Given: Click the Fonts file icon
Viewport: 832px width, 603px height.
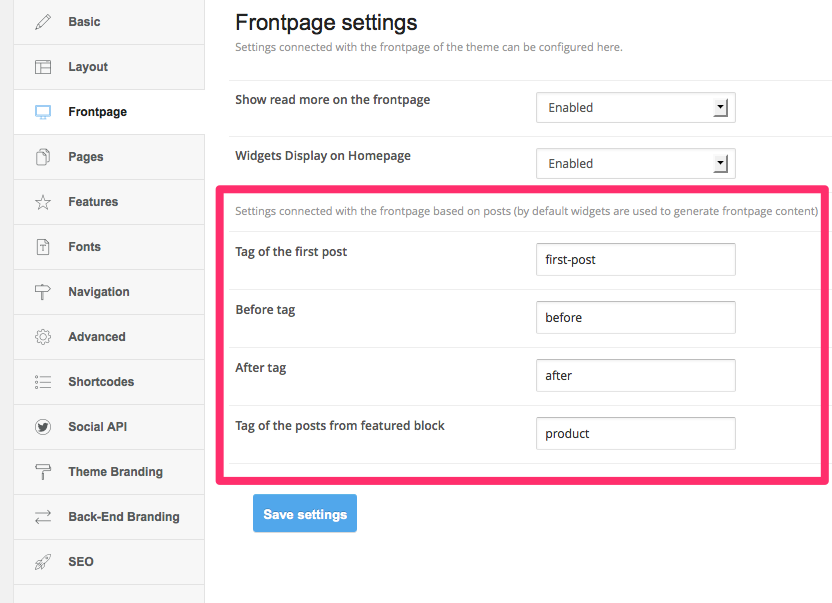Looking at the screenshot, I should click(43, 247).
